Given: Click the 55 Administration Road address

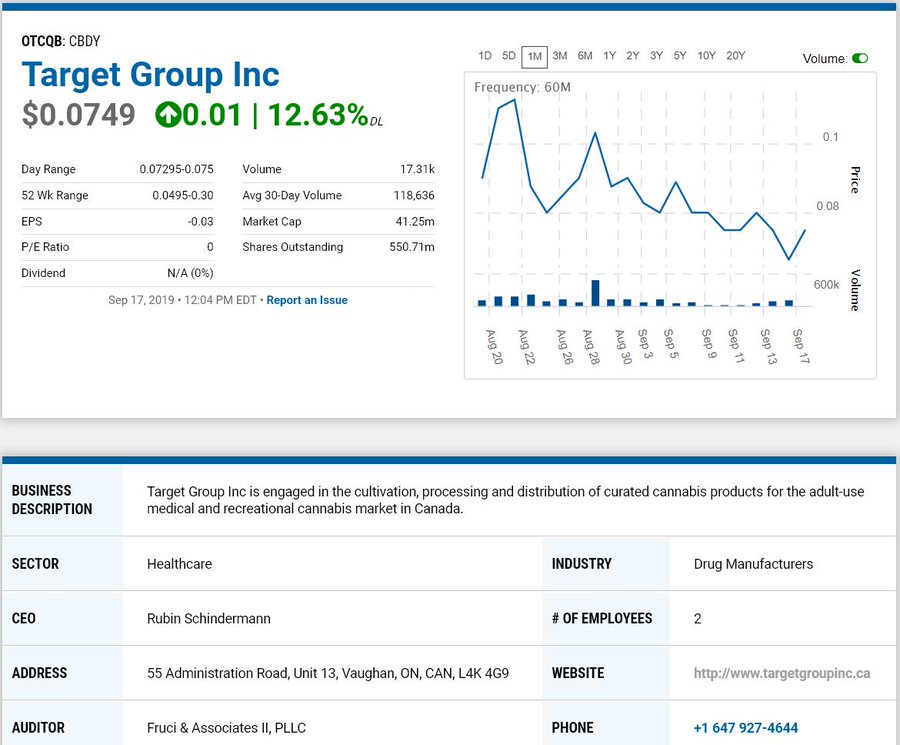Looking at the screenshot, I should [328, 673].
